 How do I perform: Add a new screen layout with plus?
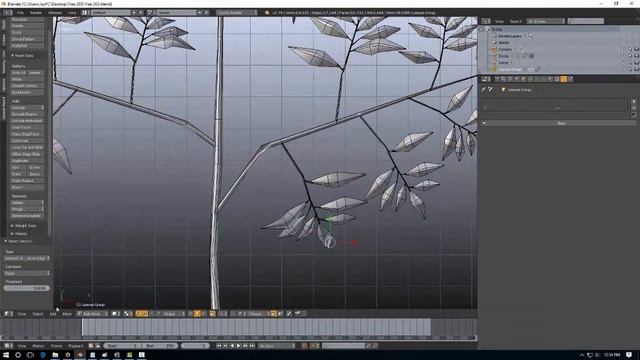point(134,13)
